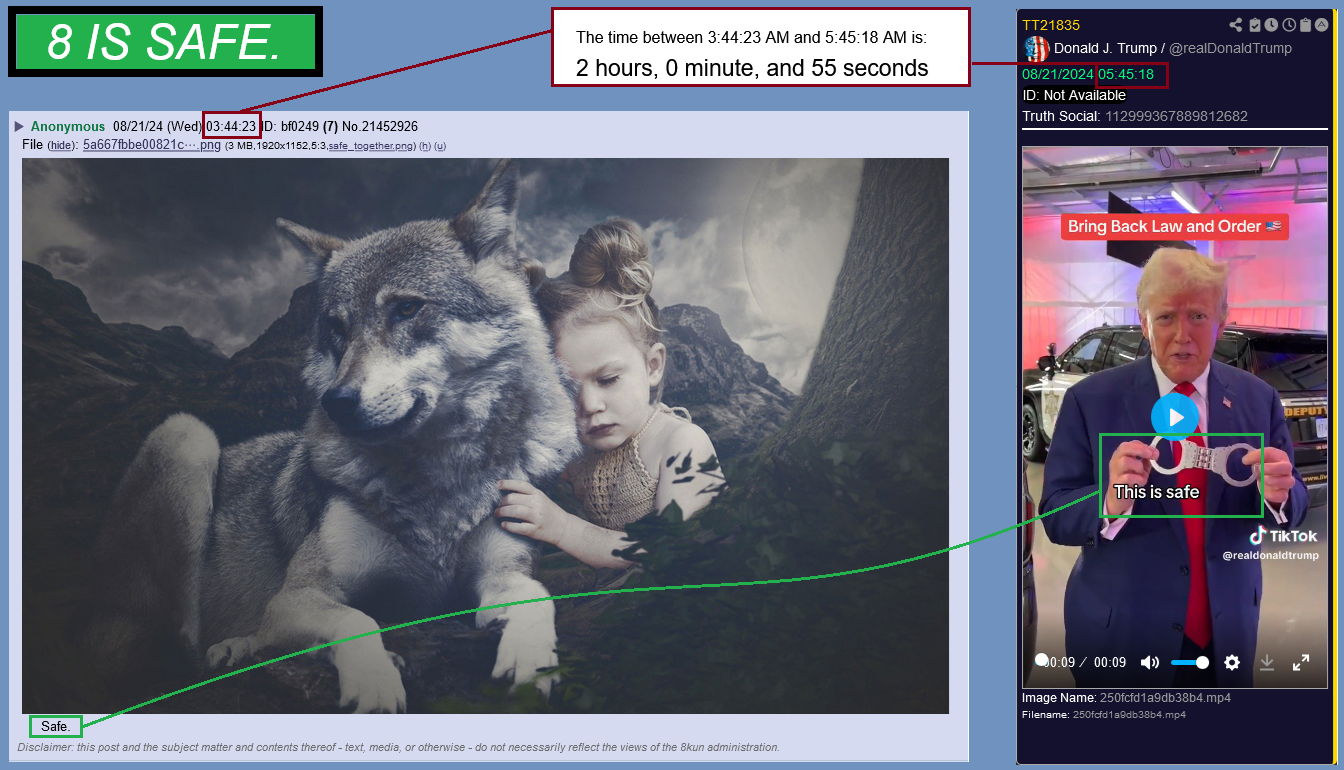Click the TT21835 post identifier
This screenshot has width=1344, height=770.
click(x=1051, y=25)
